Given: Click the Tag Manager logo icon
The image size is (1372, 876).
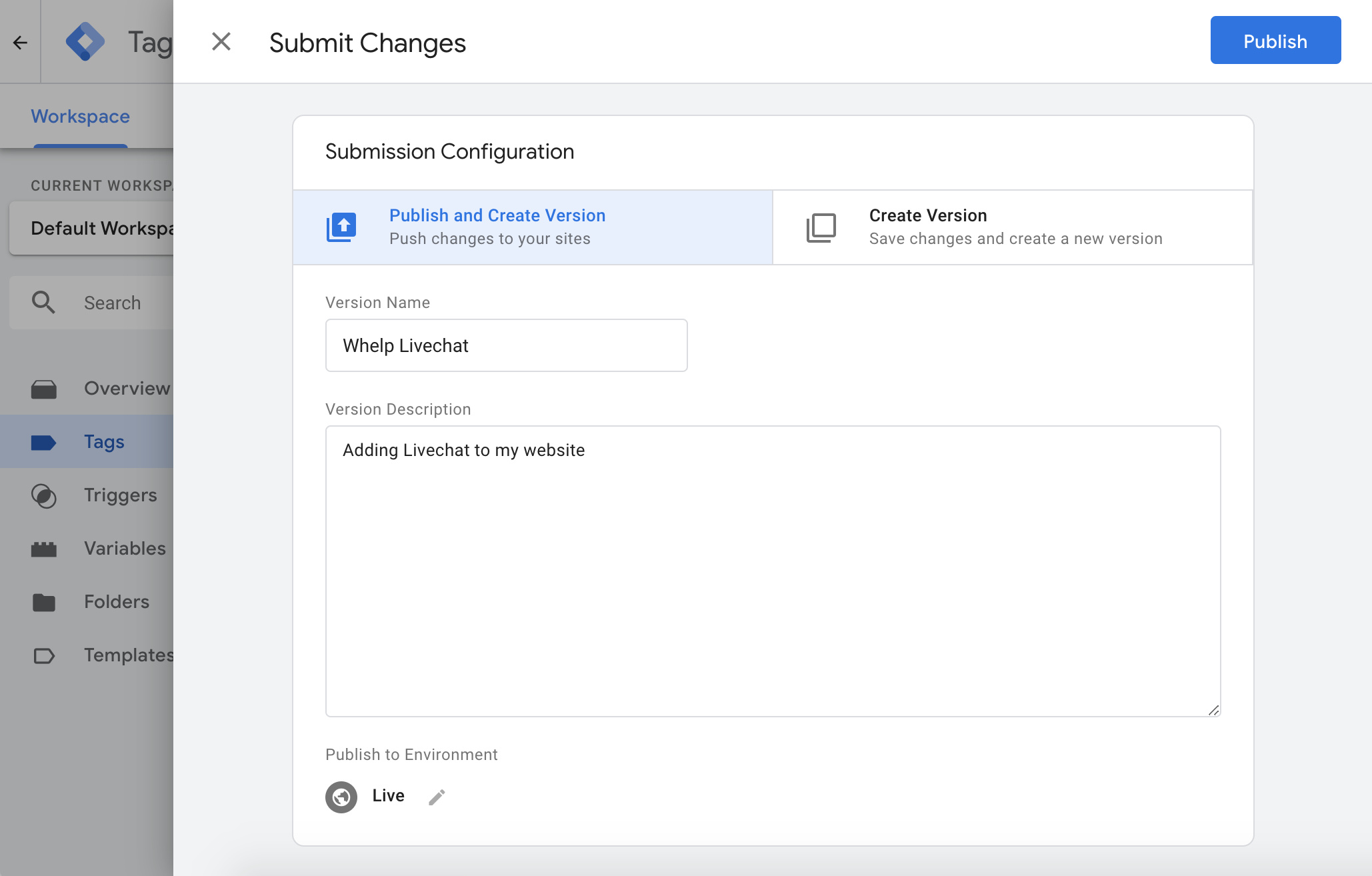Looking at the screenshot, I should 85,42.
